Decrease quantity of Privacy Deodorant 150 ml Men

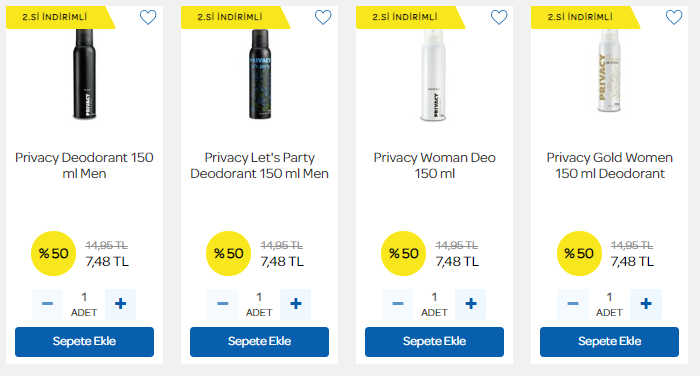pos(47,304)
